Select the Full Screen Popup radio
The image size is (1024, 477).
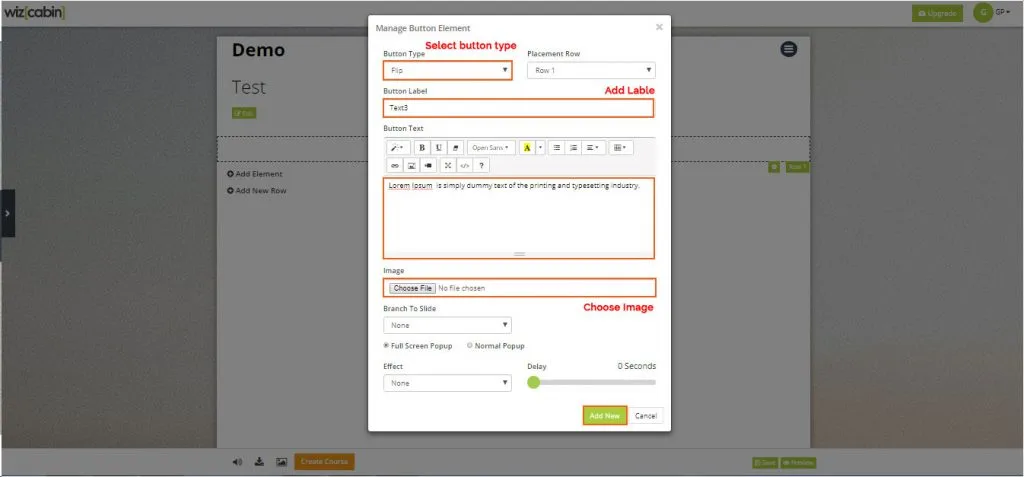click(x=387, y=346)
